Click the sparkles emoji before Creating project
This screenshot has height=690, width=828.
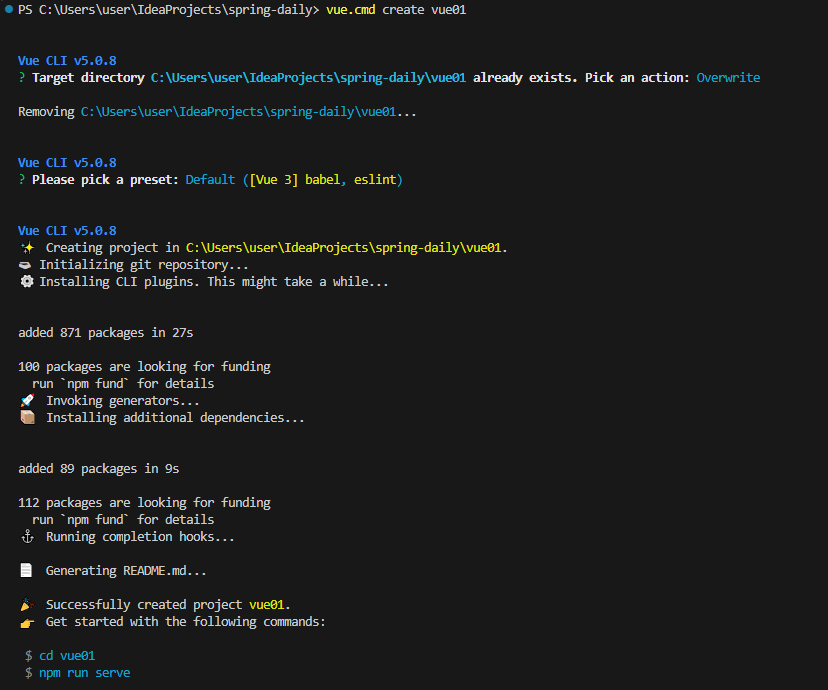(27, 248)
